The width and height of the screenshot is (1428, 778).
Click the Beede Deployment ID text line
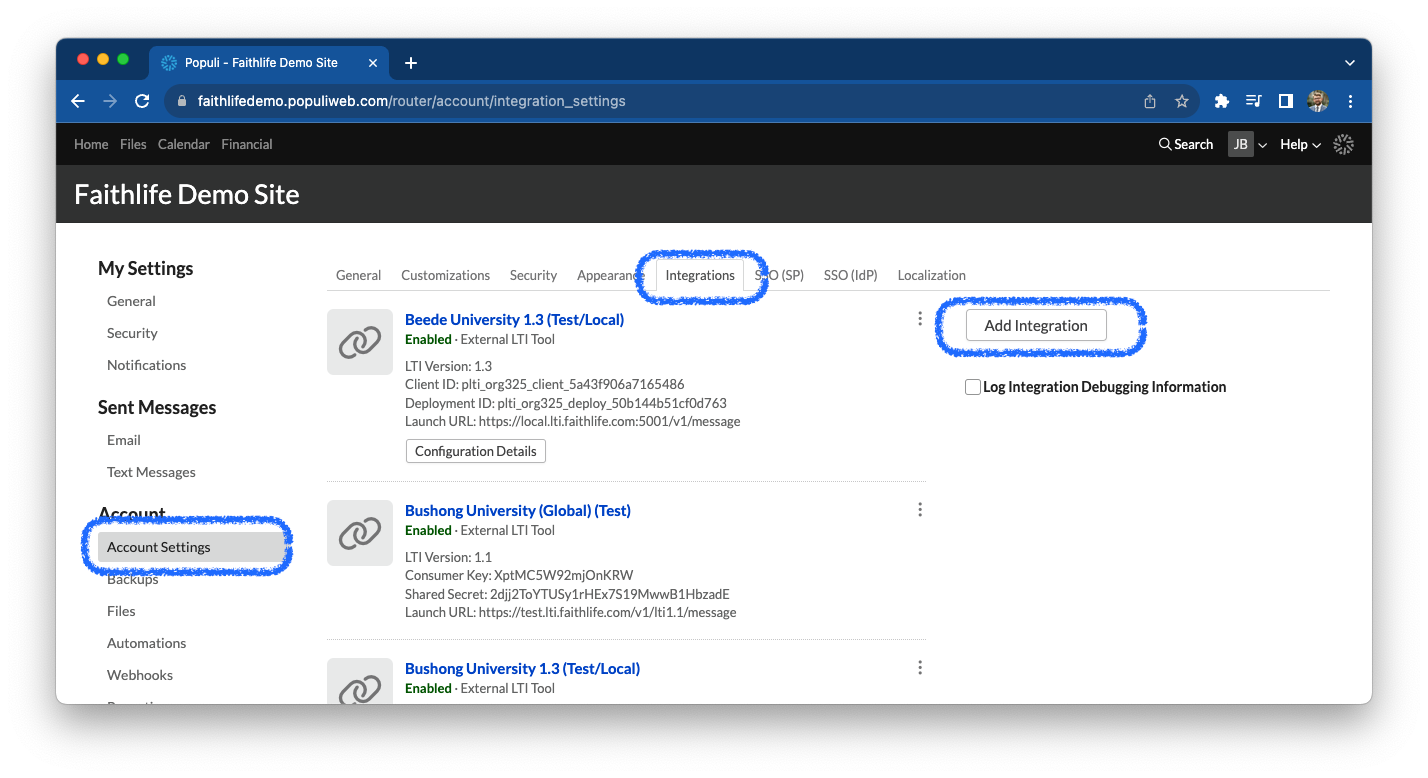pos(565,403)
